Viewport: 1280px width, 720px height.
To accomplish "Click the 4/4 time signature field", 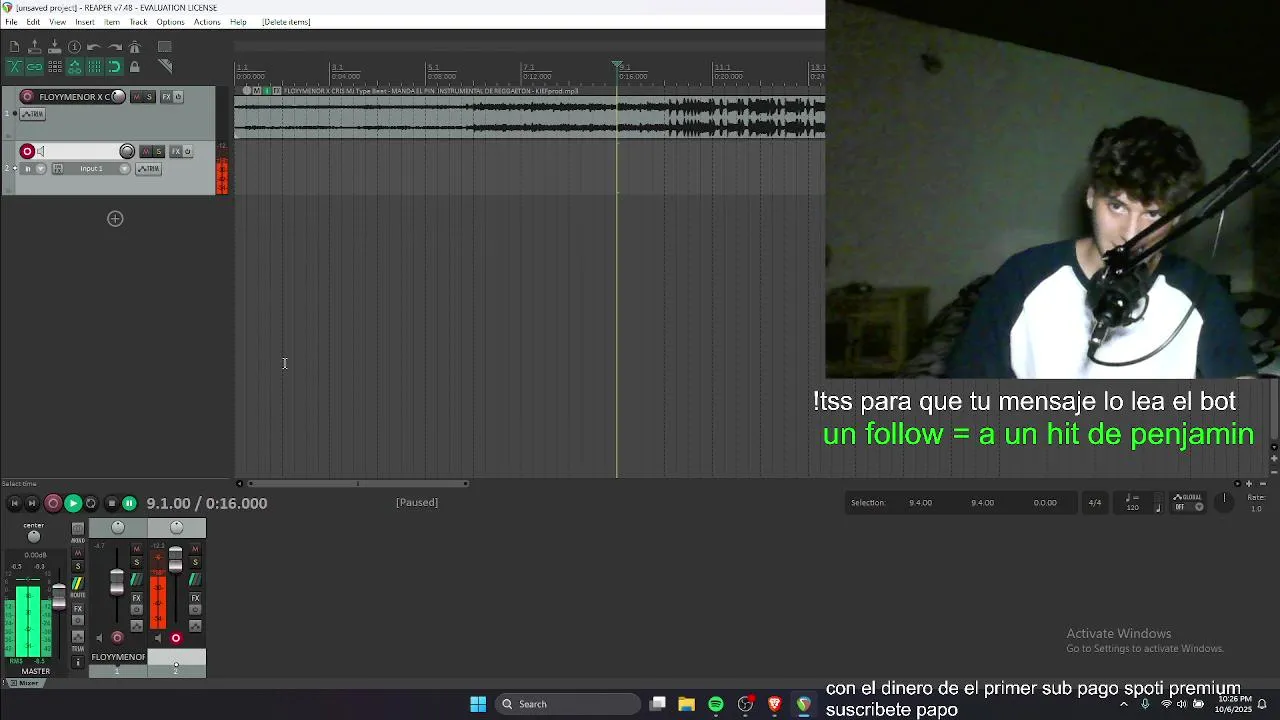I will click(x=1095, y=503).
